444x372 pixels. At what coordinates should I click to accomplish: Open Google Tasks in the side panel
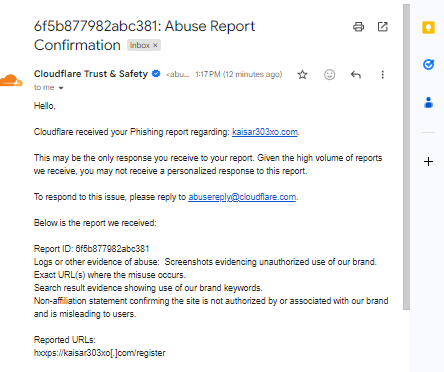428,64
